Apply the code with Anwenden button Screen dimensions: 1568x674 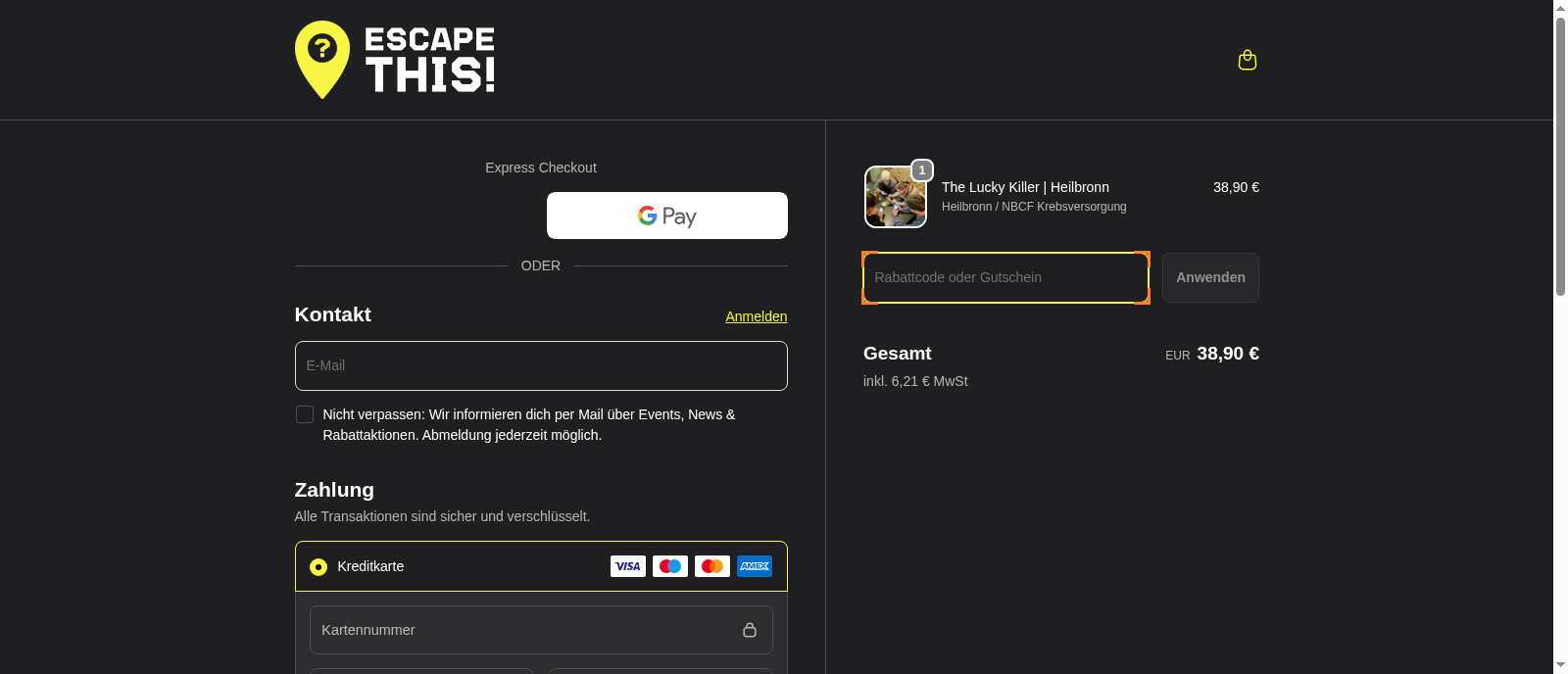click(x=1210, y=277)
